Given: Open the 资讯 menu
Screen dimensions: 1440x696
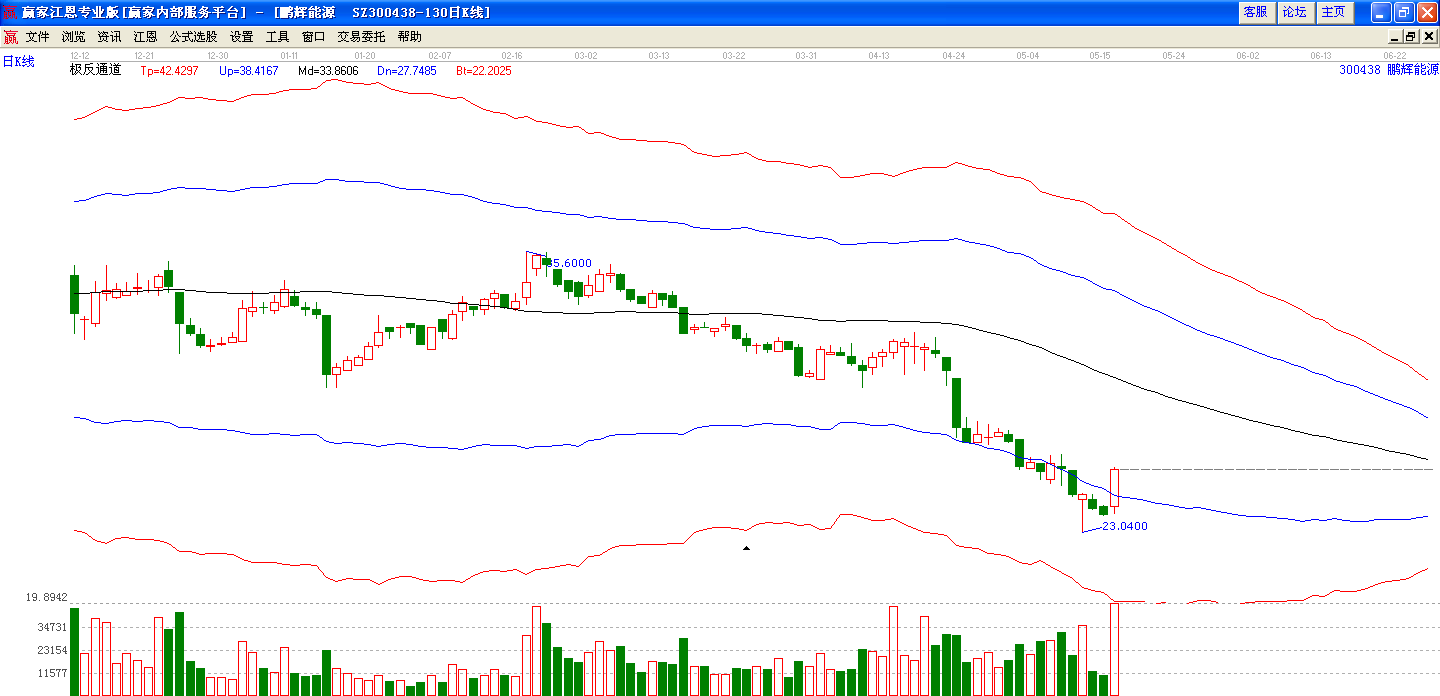Looking at the screenshot, I should 110,37.
